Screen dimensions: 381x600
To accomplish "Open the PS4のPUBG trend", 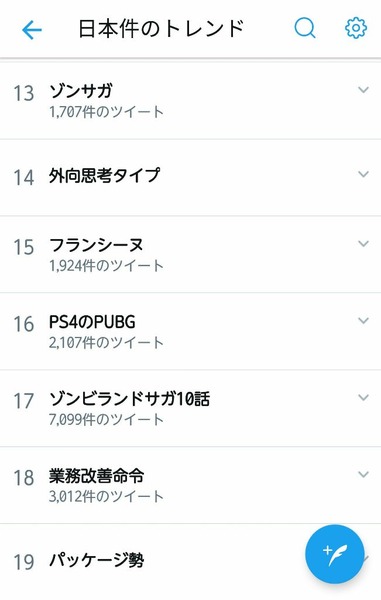I will point(190,332).
